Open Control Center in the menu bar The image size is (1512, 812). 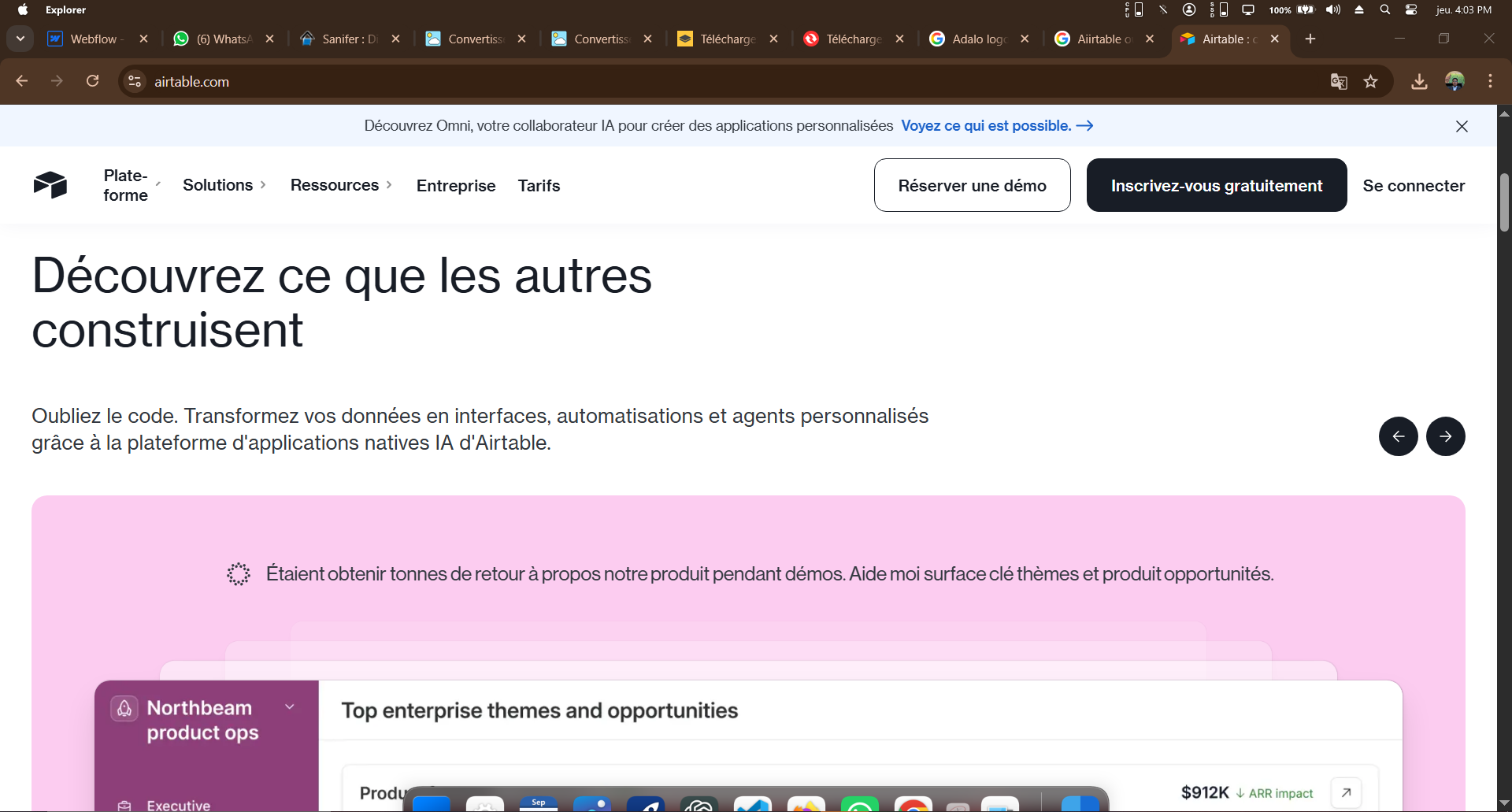tap(1411, 9)
